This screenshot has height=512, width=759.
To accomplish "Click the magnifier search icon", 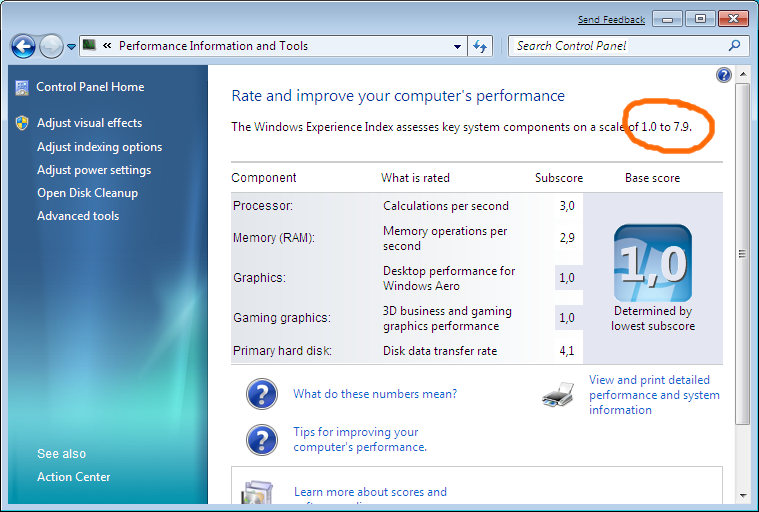I will pyautogui.click(x=734, y=45).
